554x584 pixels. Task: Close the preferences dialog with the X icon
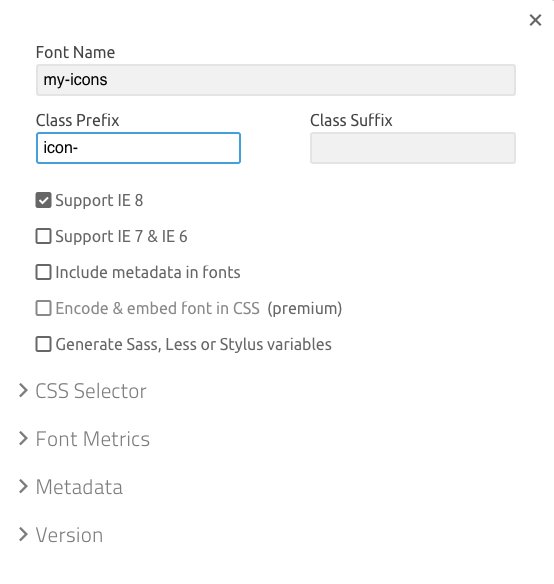(535, 20)
